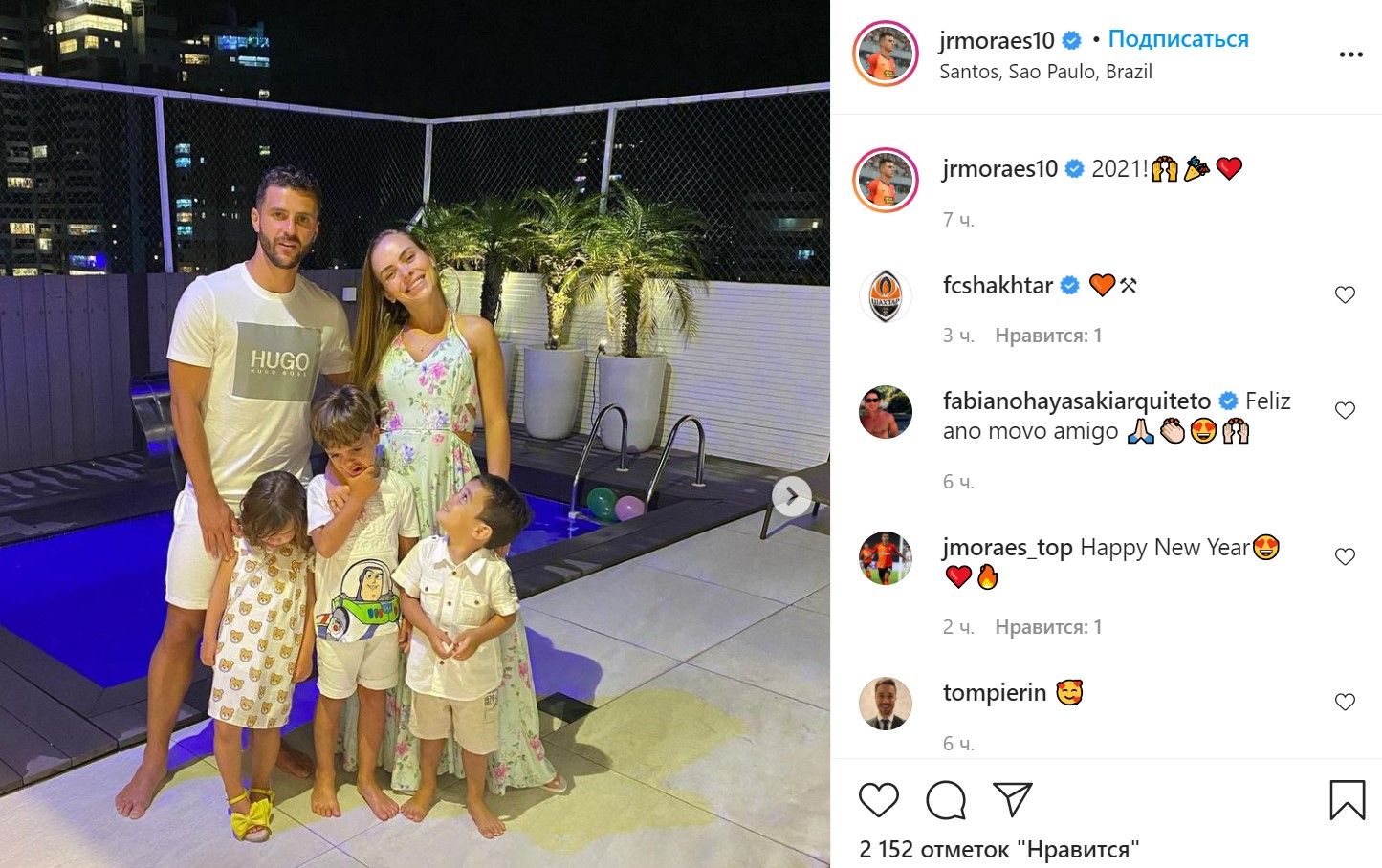This screenshot has width=1382, height=868.
Task: Like the jmoraes_top comment
Action: (1345, 556)
